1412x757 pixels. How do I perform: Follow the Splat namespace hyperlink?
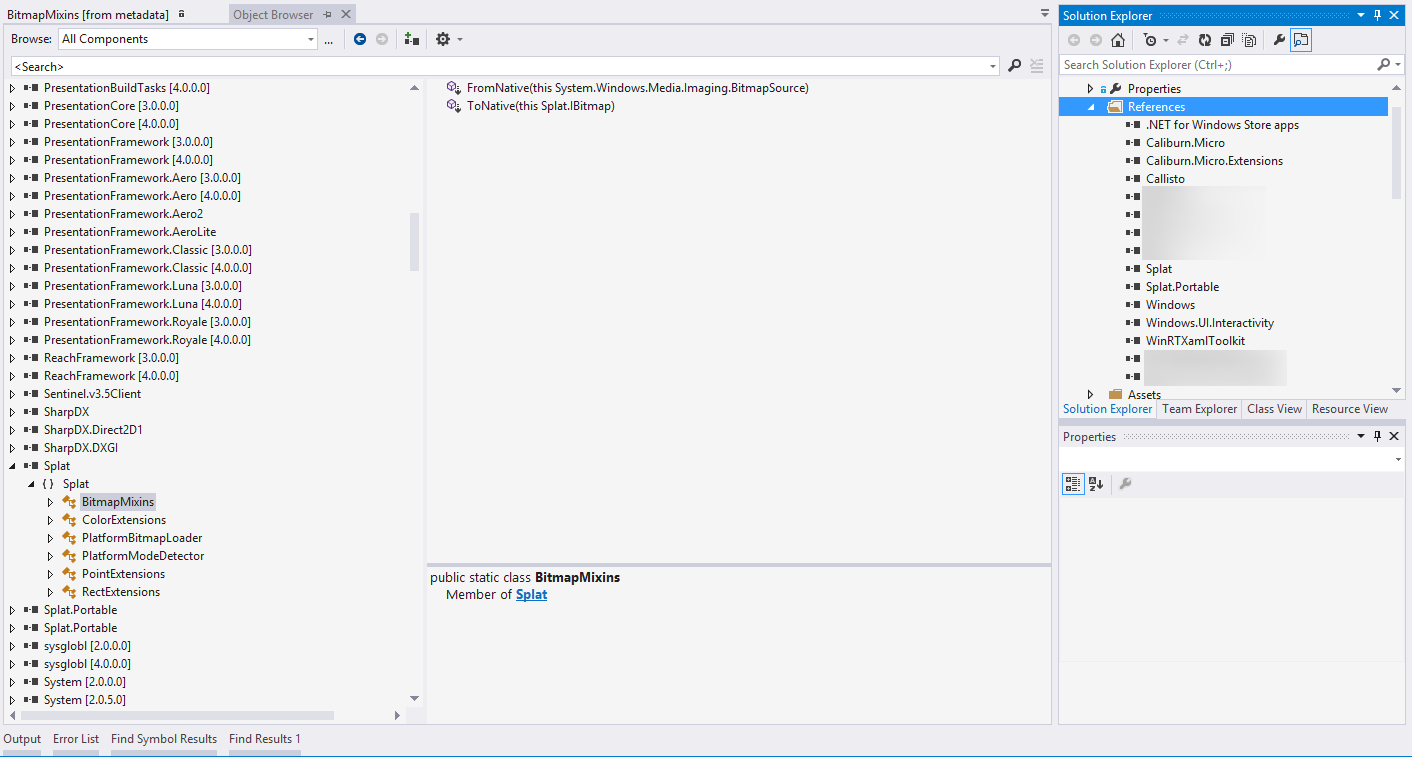click(531, 595)
